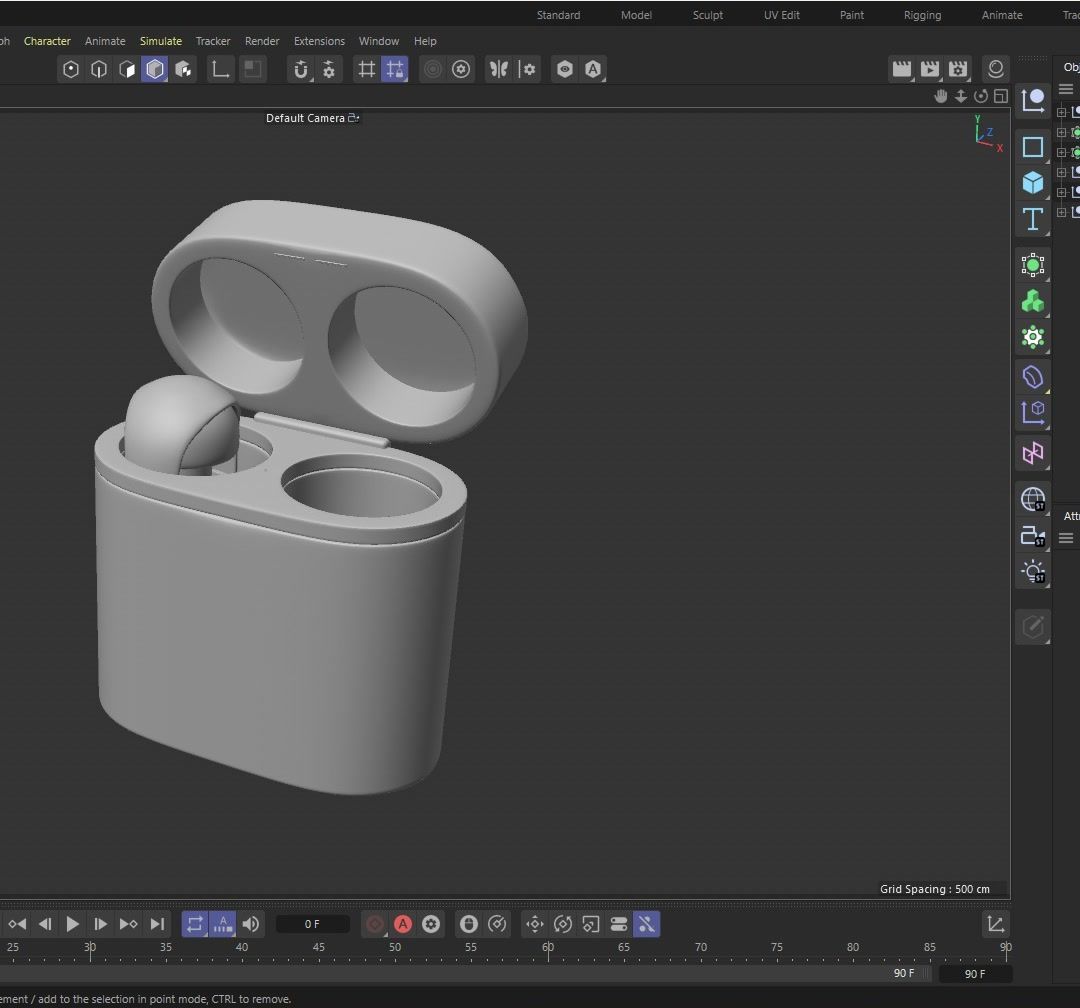This screenshot has width=1080, height=1008.
Task: Open Attributes panel hamburger menu
Action: click(1066, 538)
